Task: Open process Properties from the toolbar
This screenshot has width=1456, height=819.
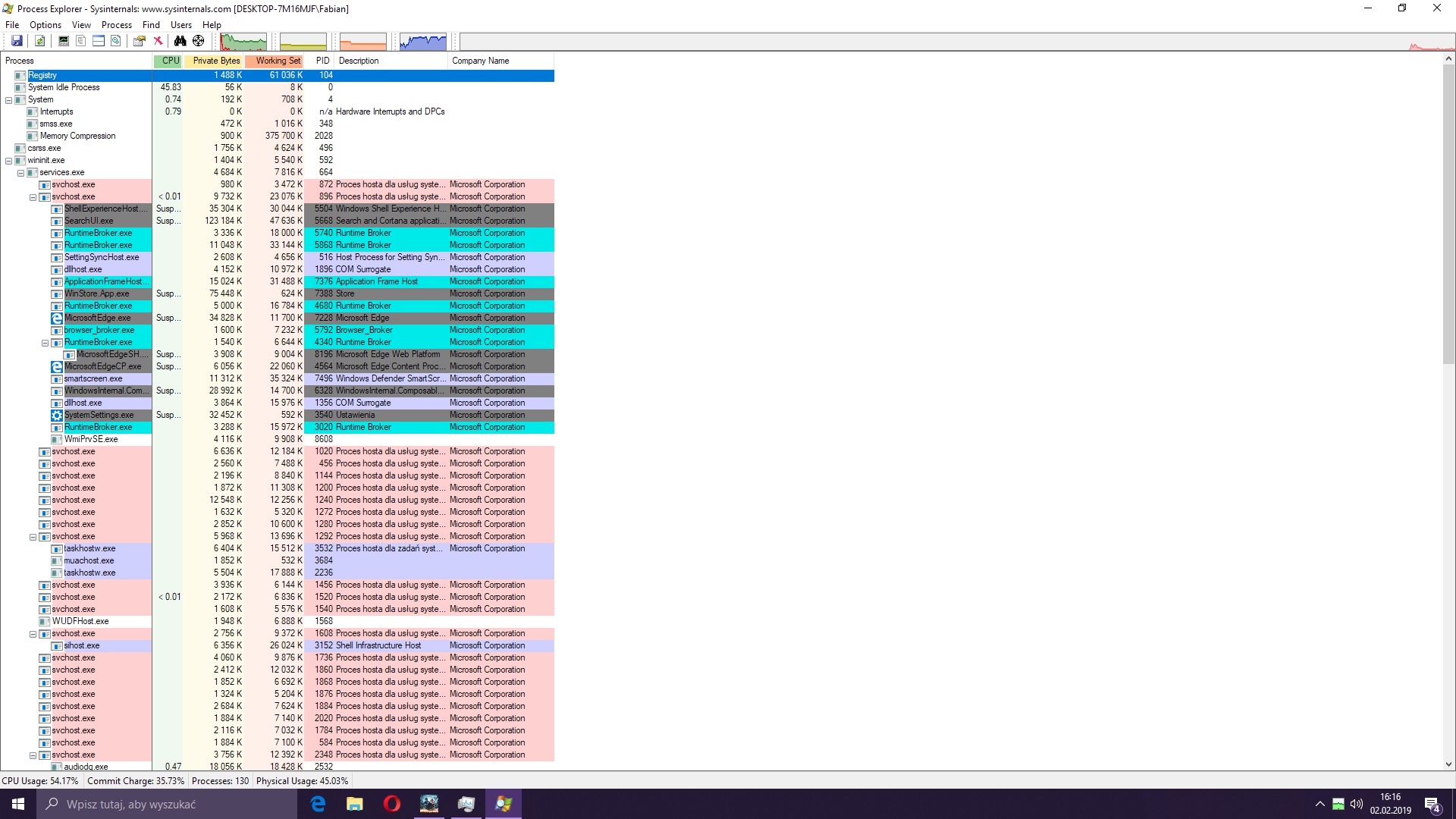Action: [x=140, y=41]
